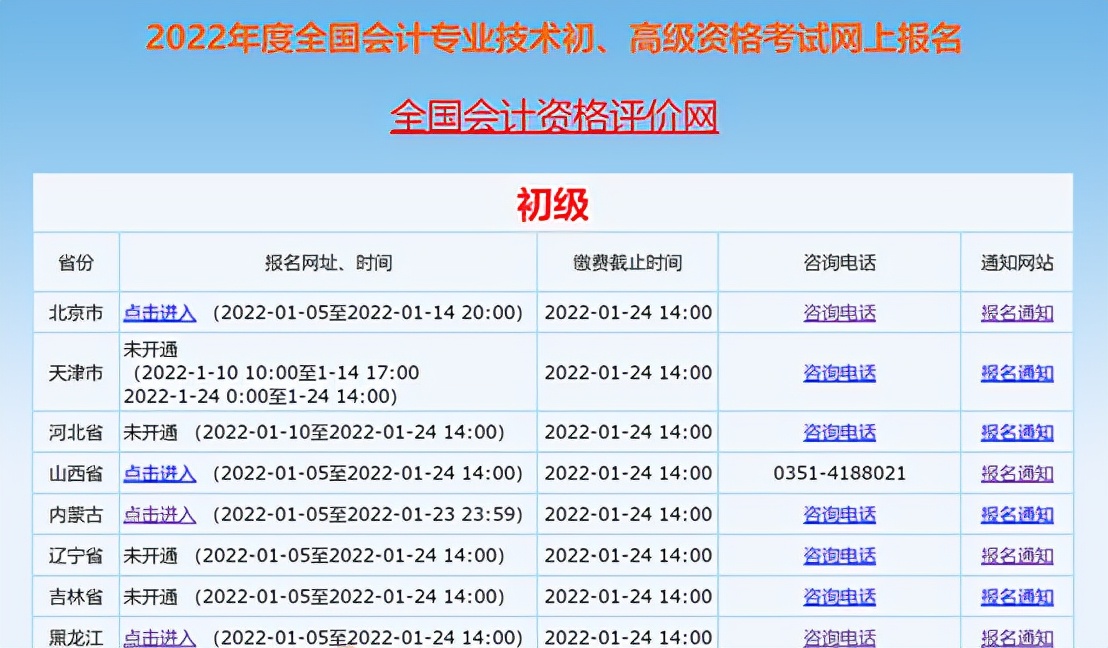This screenshot has height=648, width=1108.
Task: Open 报名通知 for 天津市
Action: pos(1016,372)
